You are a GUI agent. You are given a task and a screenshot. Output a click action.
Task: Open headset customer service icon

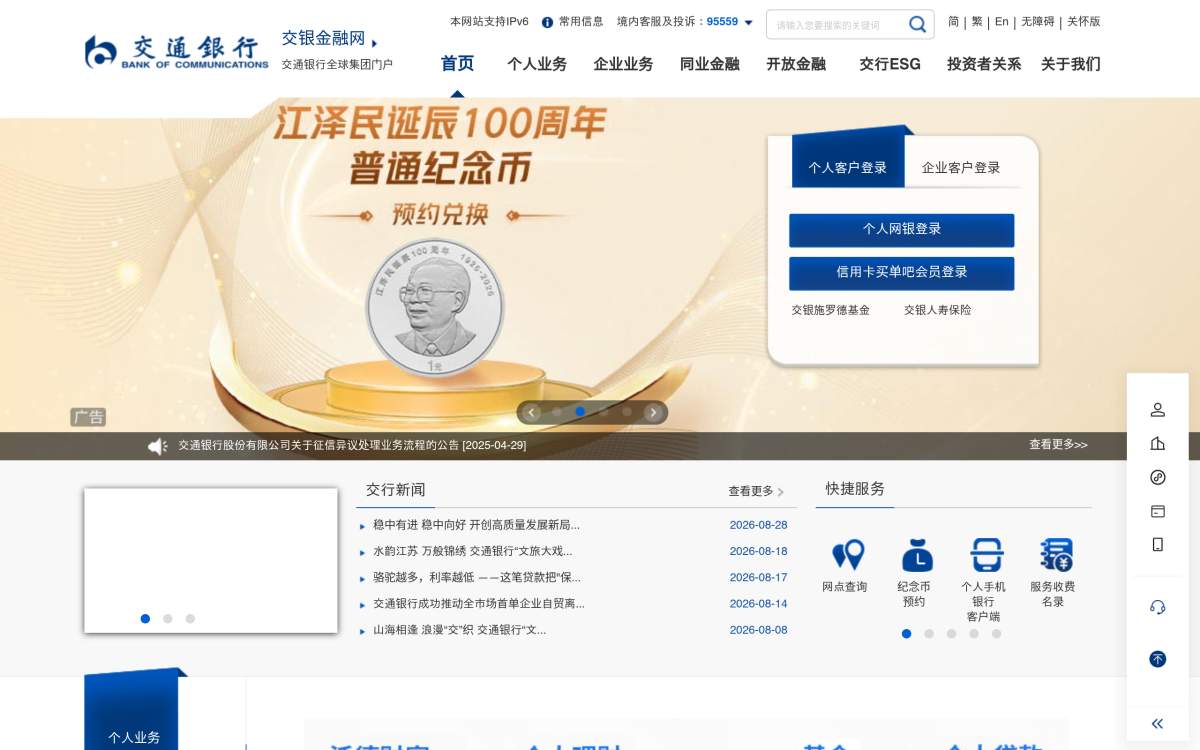[1157, 607]
